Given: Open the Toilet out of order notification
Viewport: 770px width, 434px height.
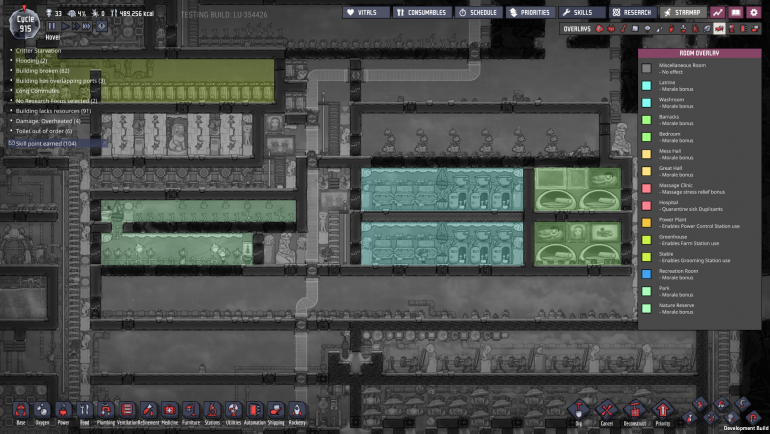Looking at the screenshot, I should [44, 131].
